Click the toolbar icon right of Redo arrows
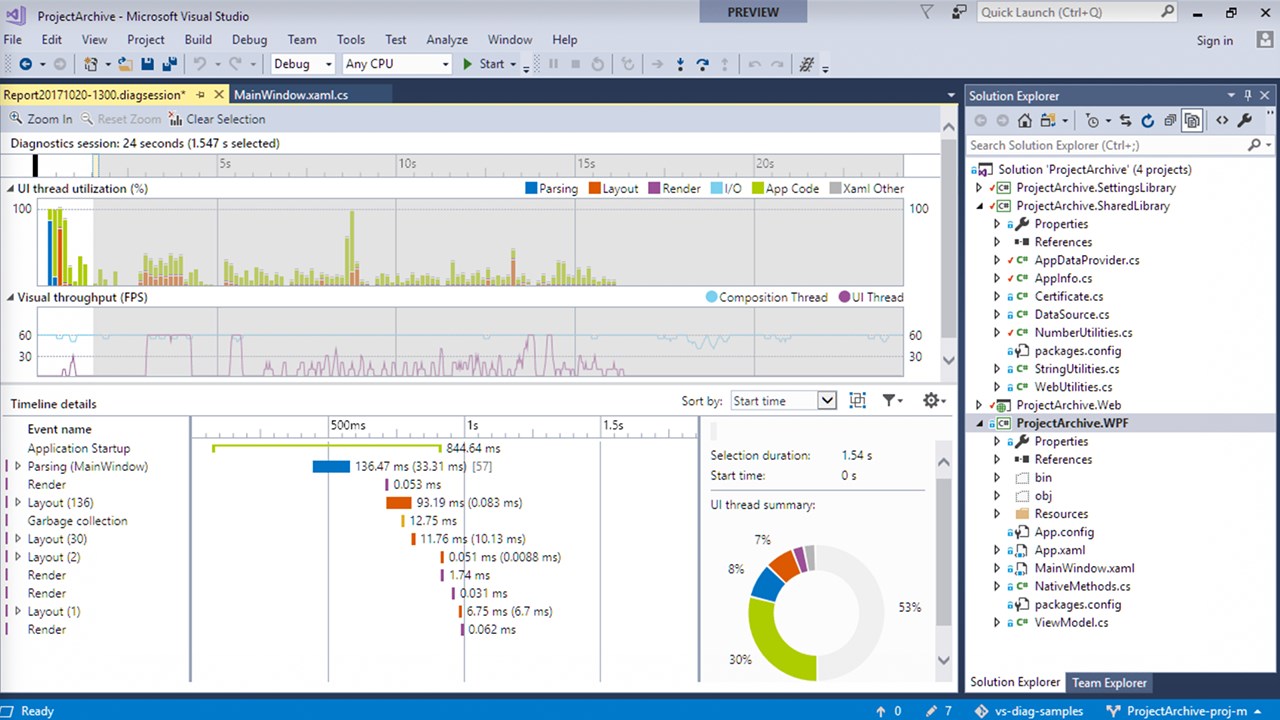Screen dimensions: 1280x720 coord(807,64)
